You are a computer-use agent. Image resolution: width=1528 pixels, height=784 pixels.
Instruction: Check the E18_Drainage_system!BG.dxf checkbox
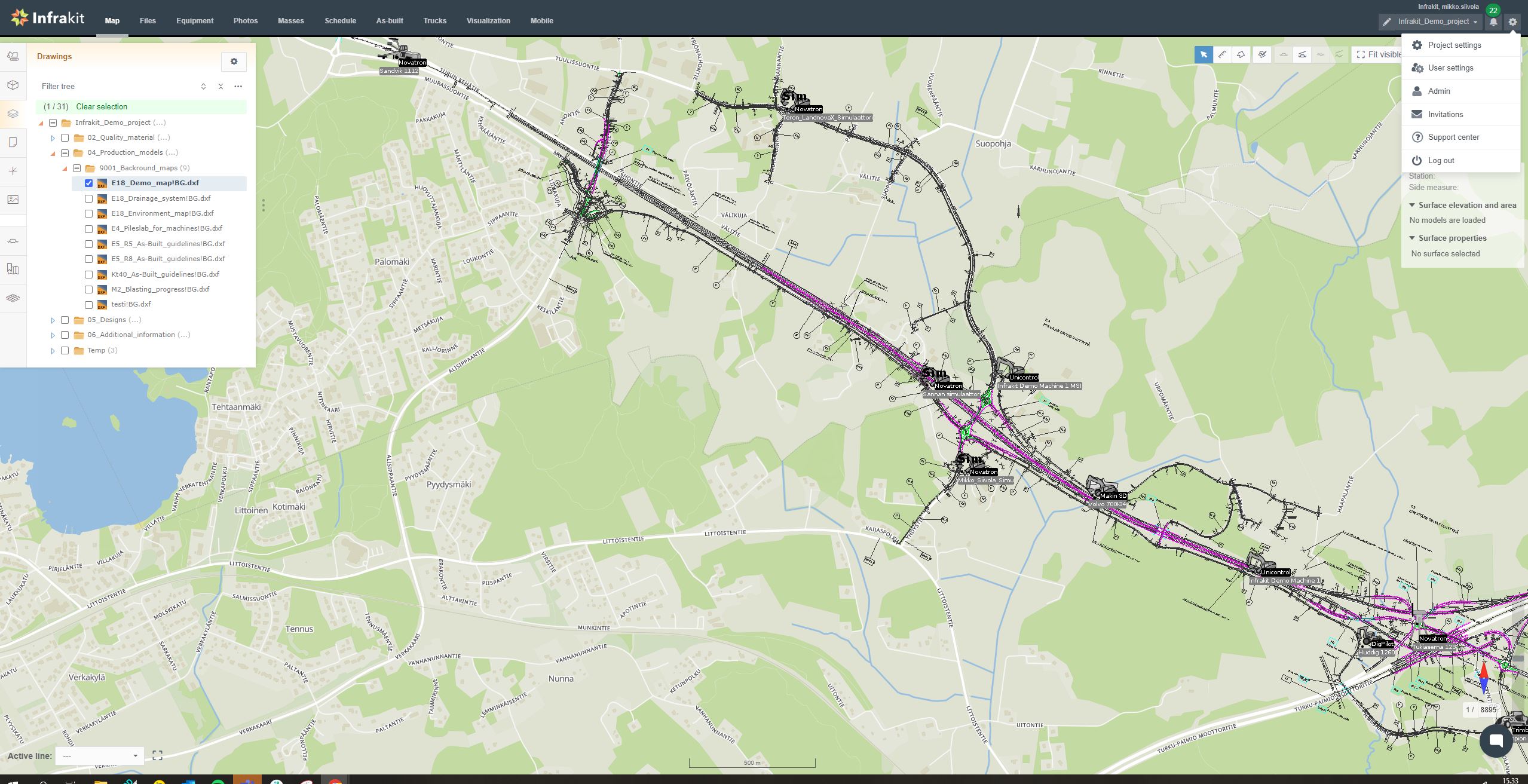(x=89, y=198)
